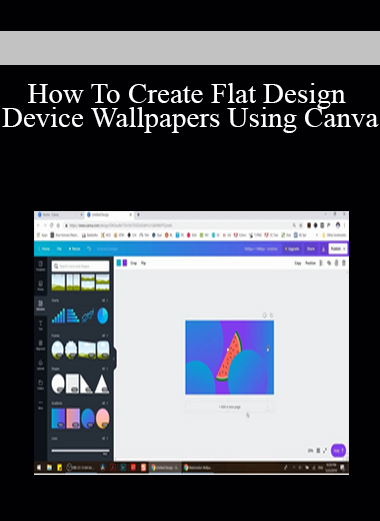
Task: Select the watermelon slice on canvas
Action: 229,356
